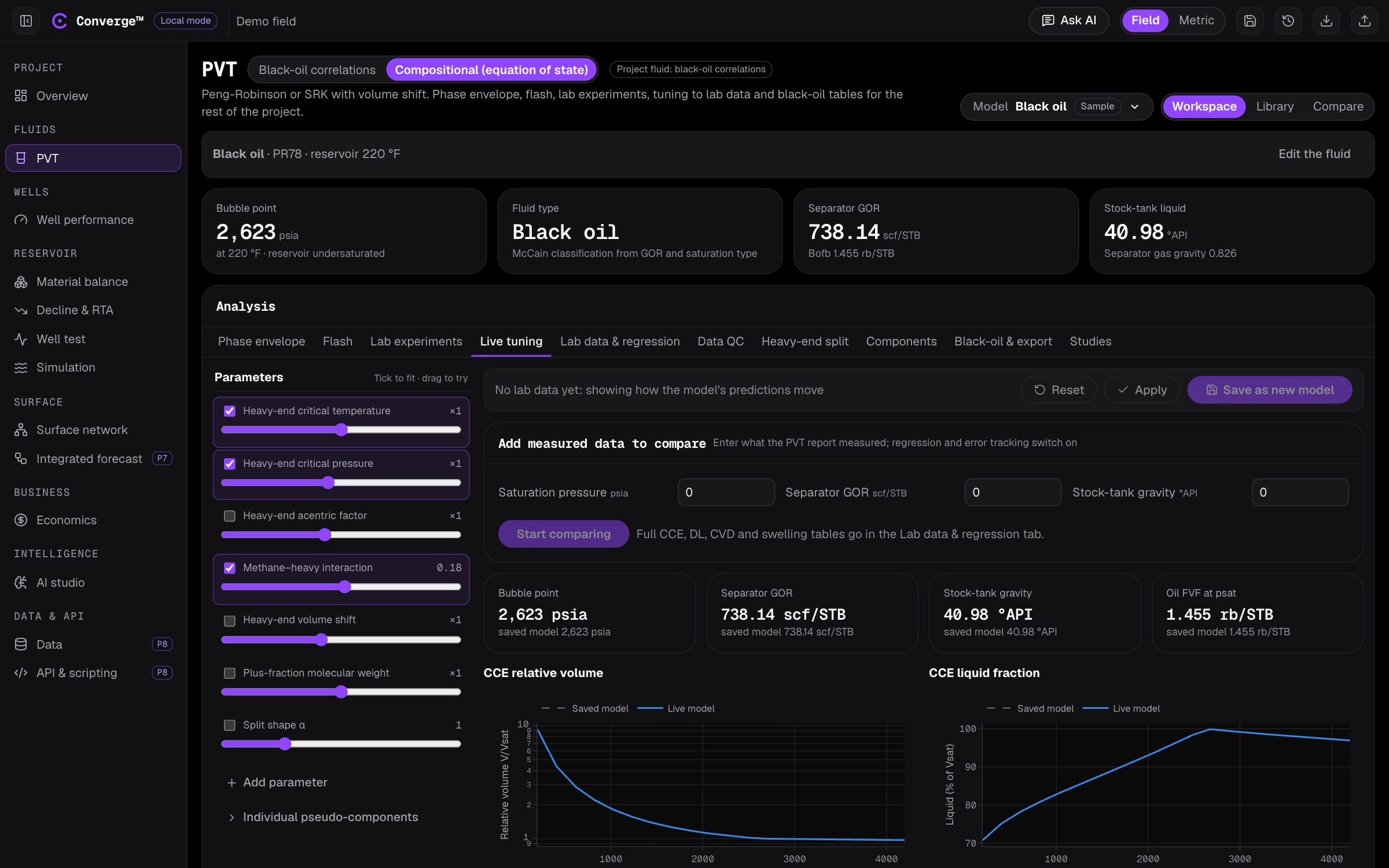Untick Heavy-end critical pressure checkbox

230,464
